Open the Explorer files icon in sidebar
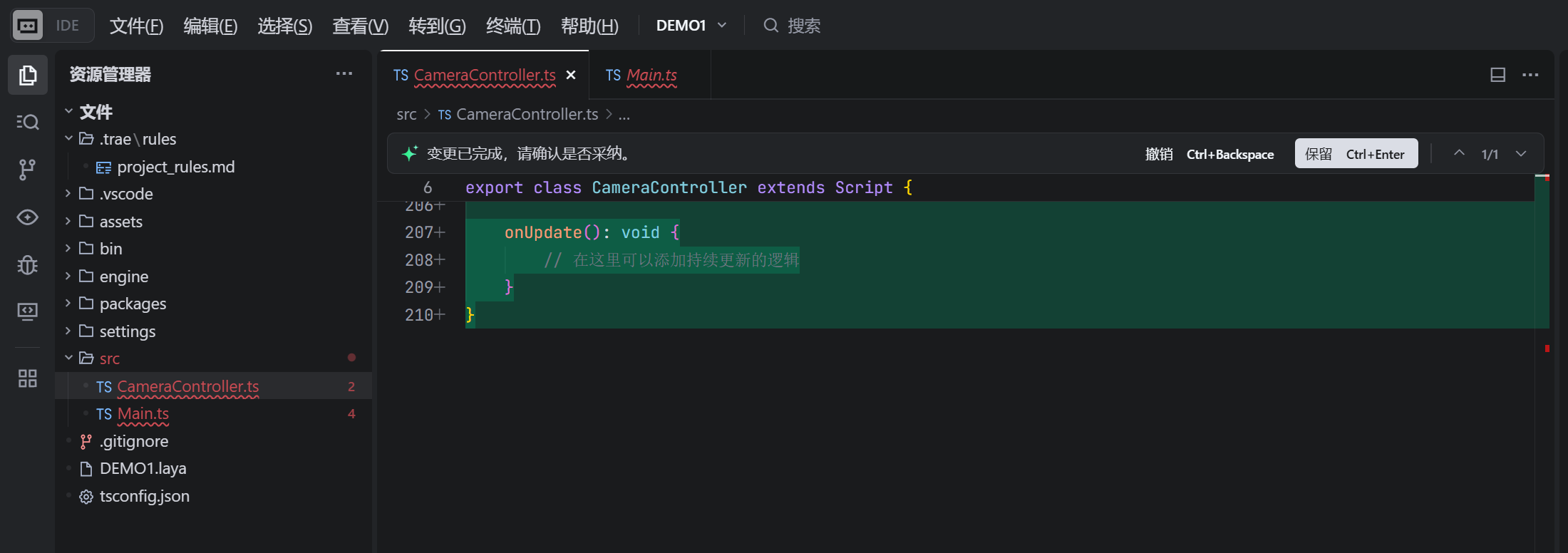 [x=28, y=75]
